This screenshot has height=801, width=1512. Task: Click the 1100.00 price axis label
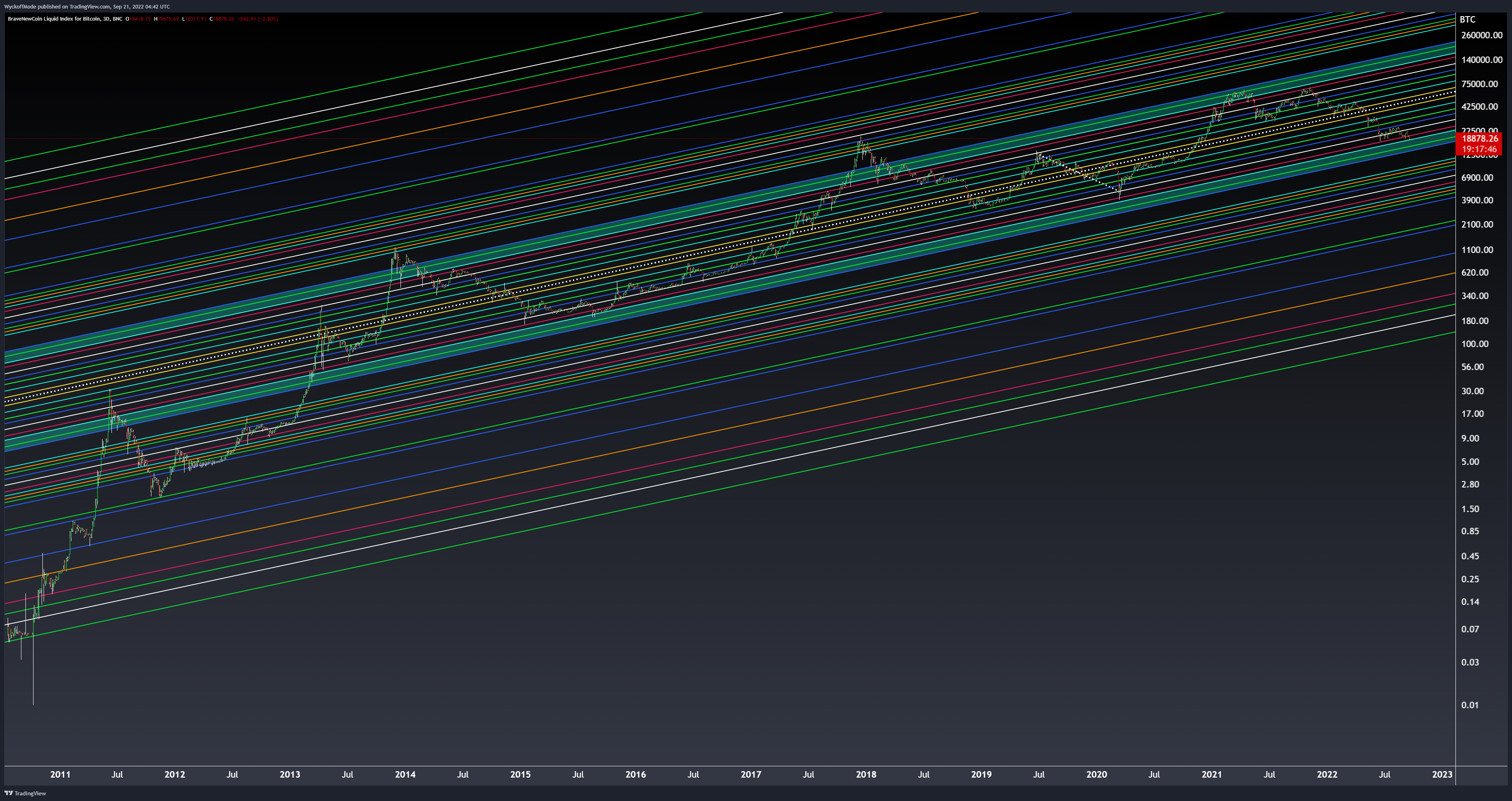(1477, 250)
